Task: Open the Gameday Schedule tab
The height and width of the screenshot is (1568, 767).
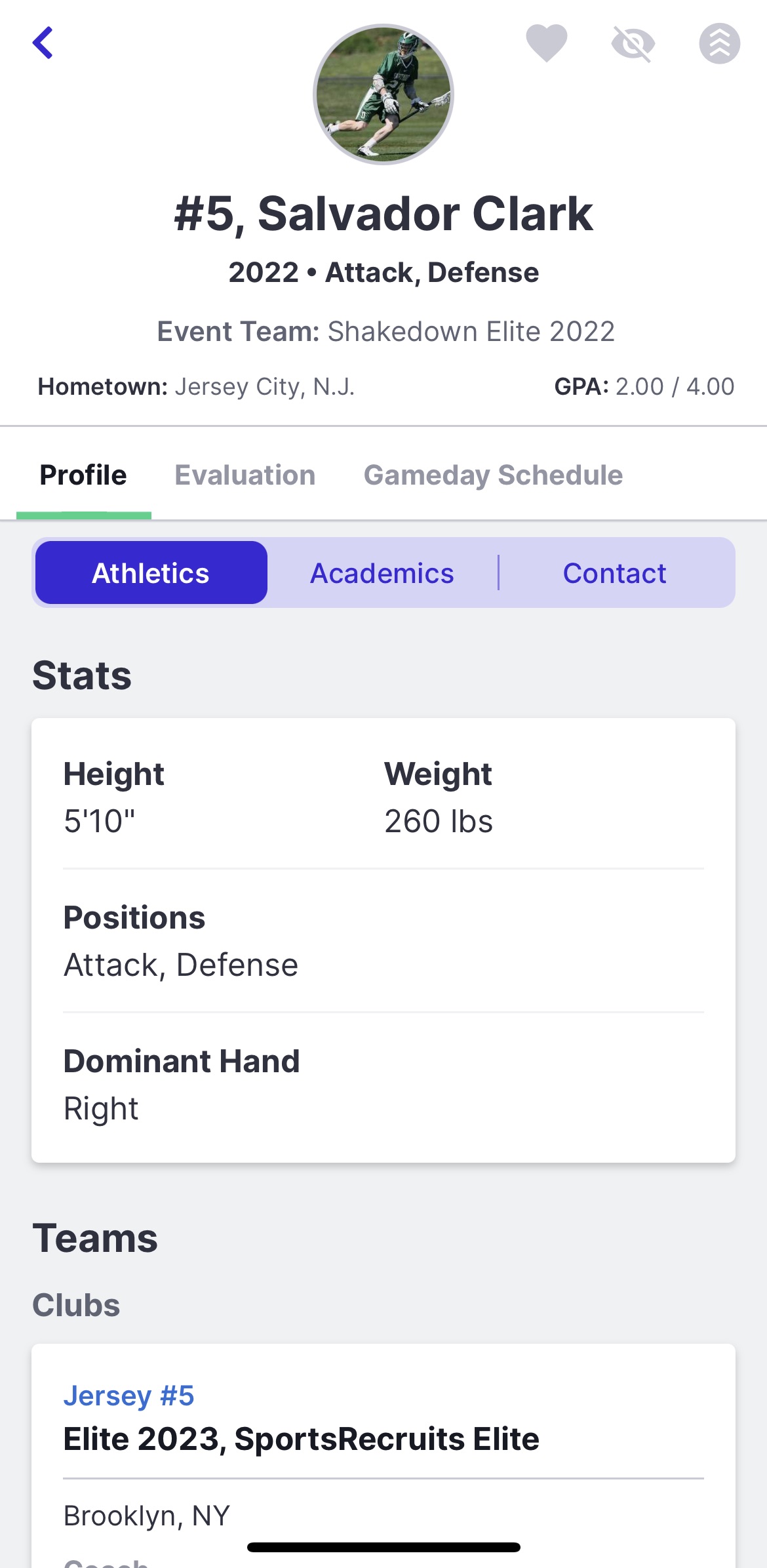Action: [493, 475]
